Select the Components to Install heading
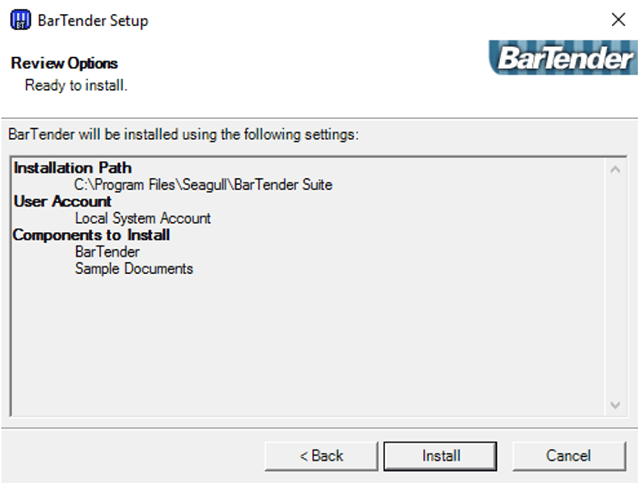The width and height of the screenshot is (640, 485). pos(91,235)
